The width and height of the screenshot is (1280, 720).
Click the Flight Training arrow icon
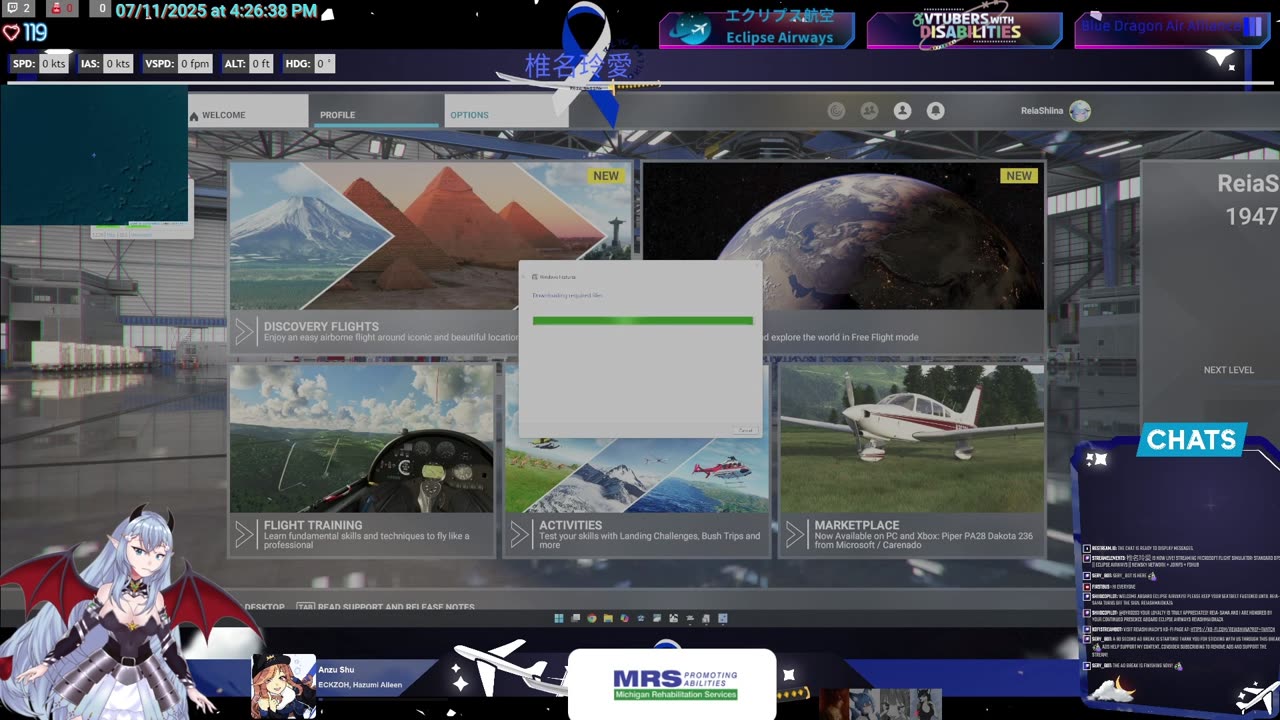[244, 535]
